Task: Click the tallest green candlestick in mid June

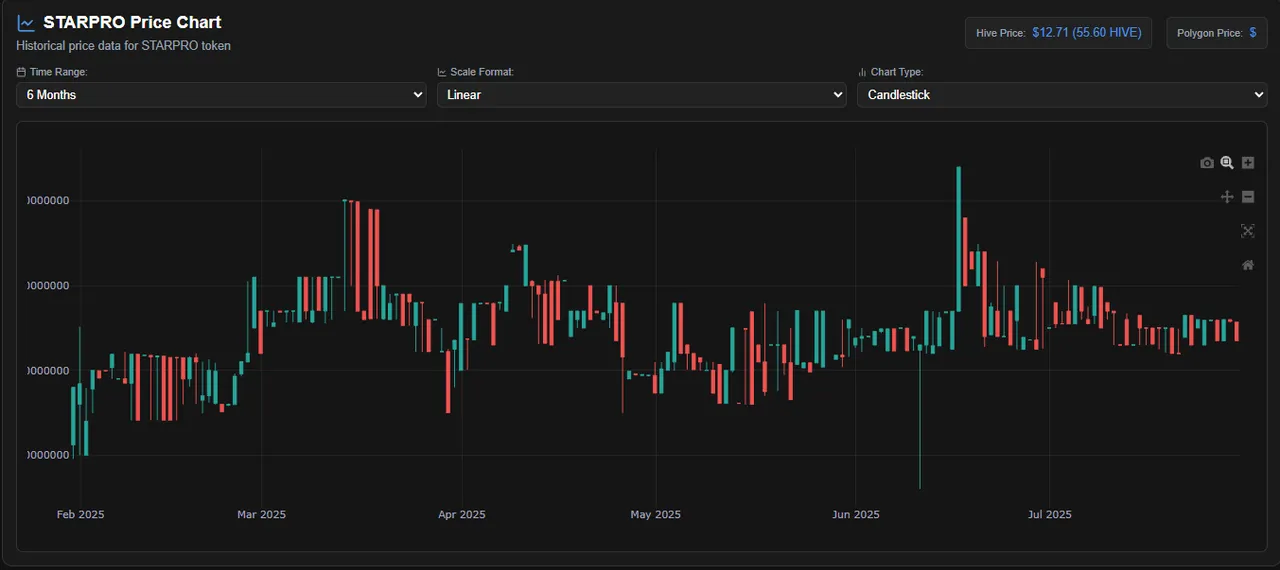Action: tap(958, 238)
